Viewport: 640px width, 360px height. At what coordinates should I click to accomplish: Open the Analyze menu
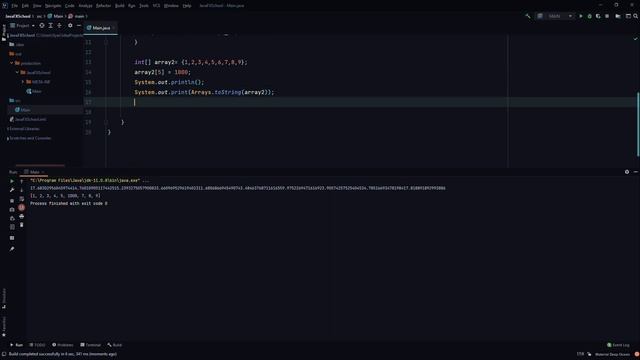(x=85, y=6)
